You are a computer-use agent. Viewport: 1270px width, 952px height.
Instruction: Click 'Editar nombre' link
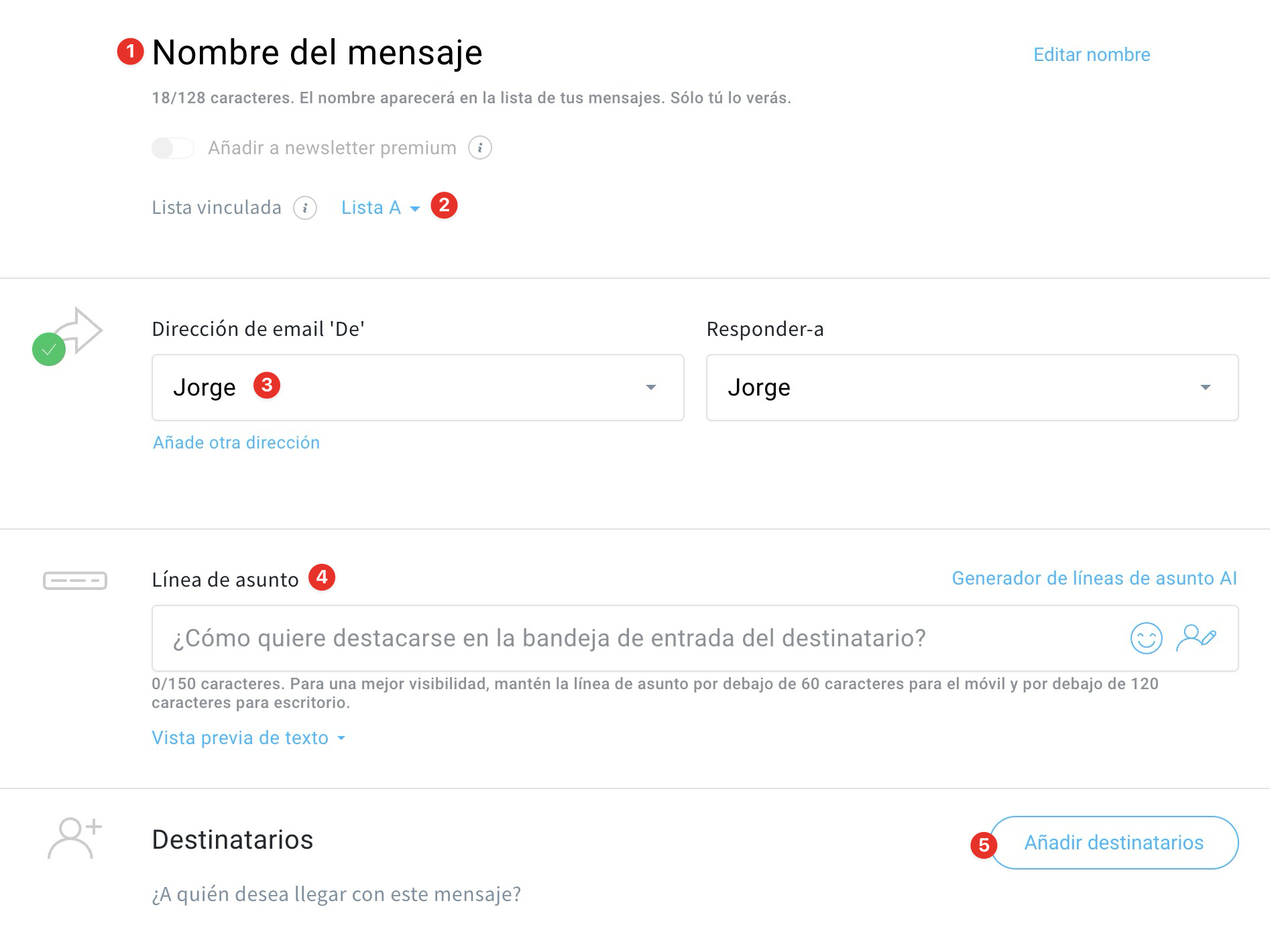click(1091, 55)
